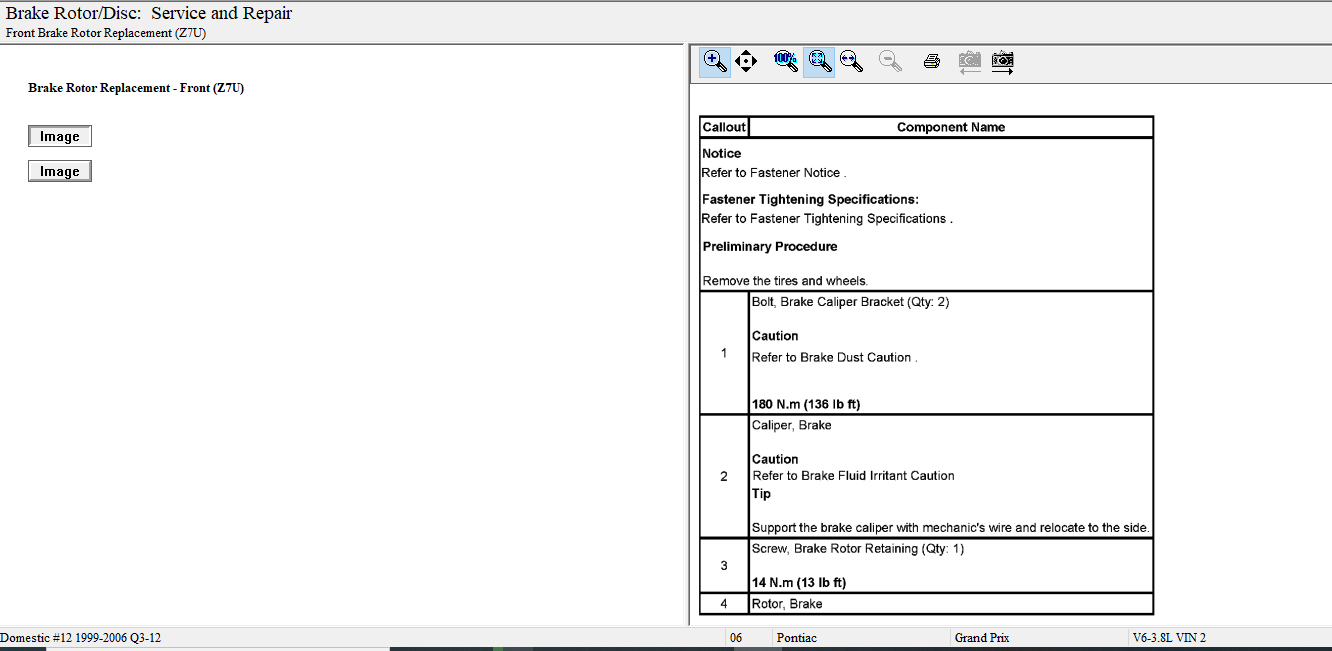Click 'Caliper, Brake' component name
The image size is (1332, 651).
[x=792, y=426]
